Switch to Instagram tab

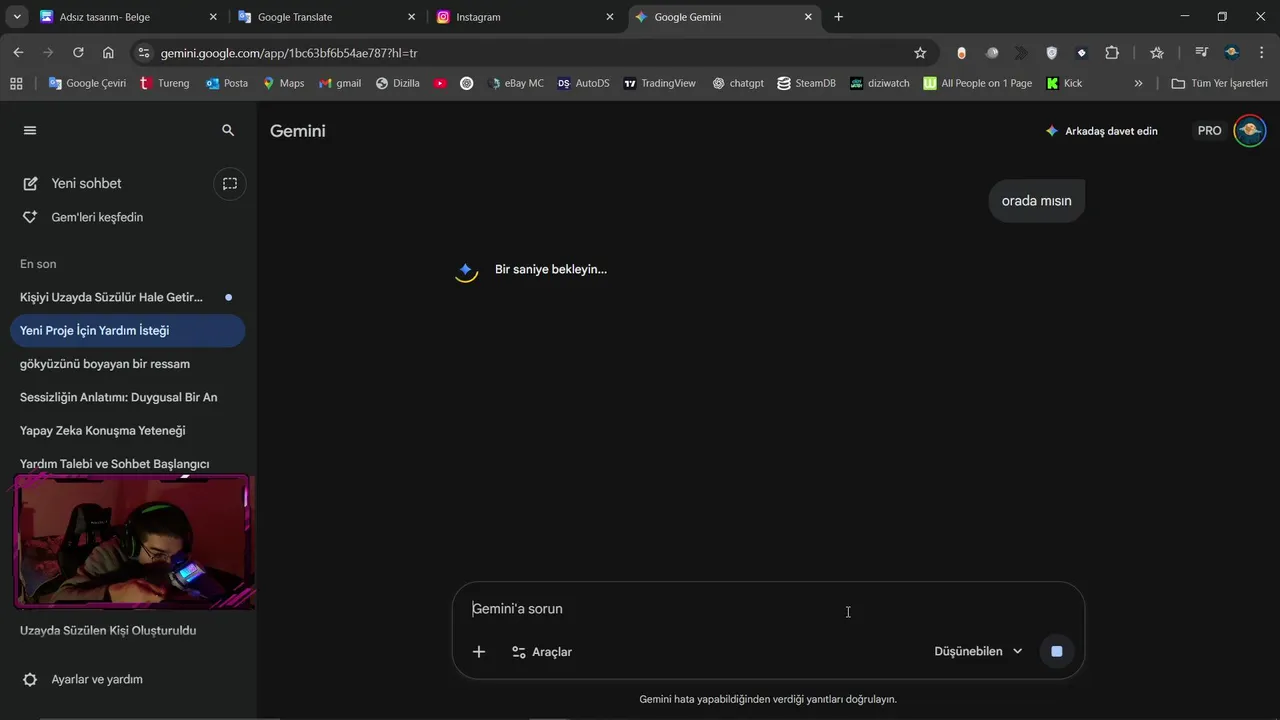click(525, 17)
